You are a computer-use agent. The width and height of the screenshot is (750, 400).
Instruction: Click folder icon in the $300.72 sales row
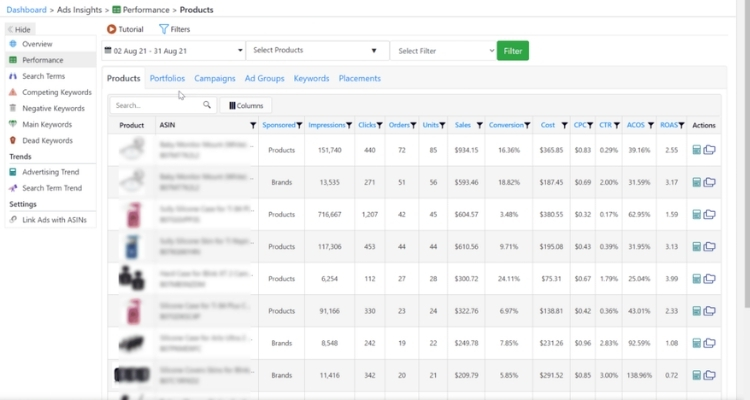click(710, 278)
